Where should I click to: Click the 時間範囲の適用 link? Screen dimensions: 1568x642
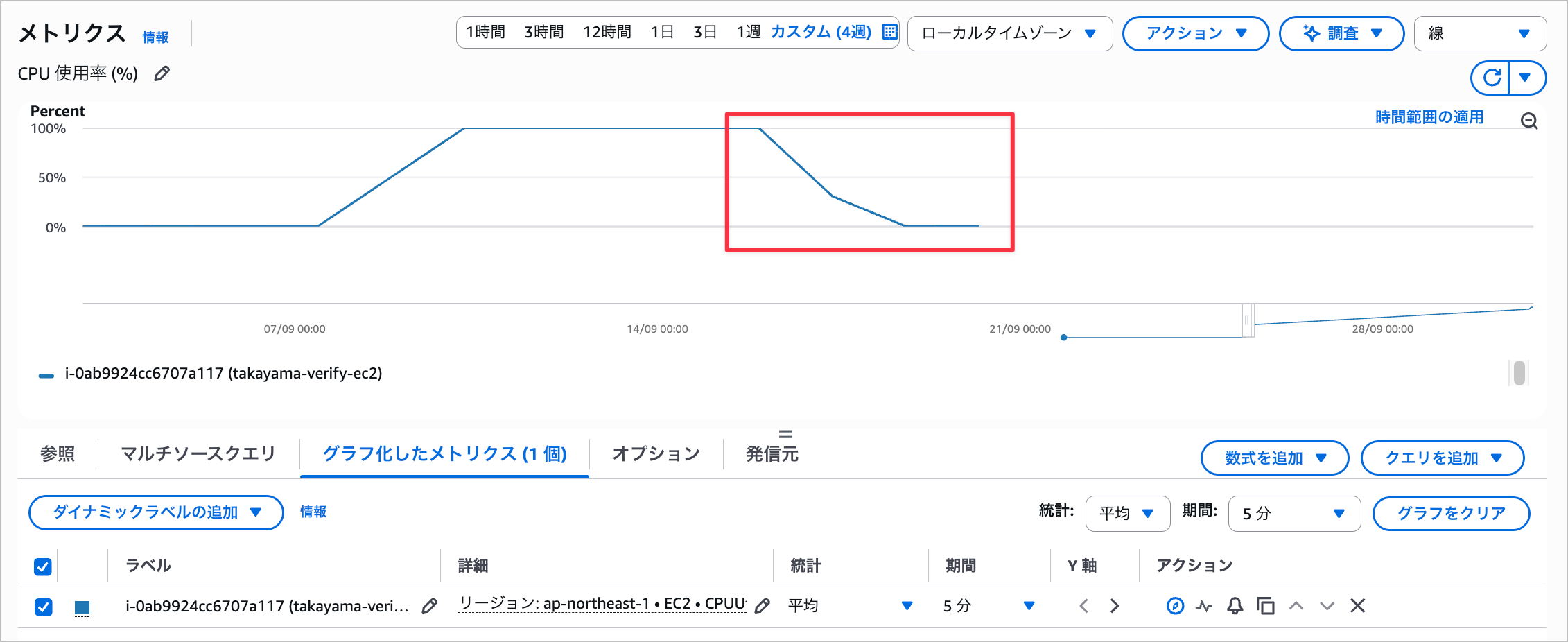(x=1429, y=117)
